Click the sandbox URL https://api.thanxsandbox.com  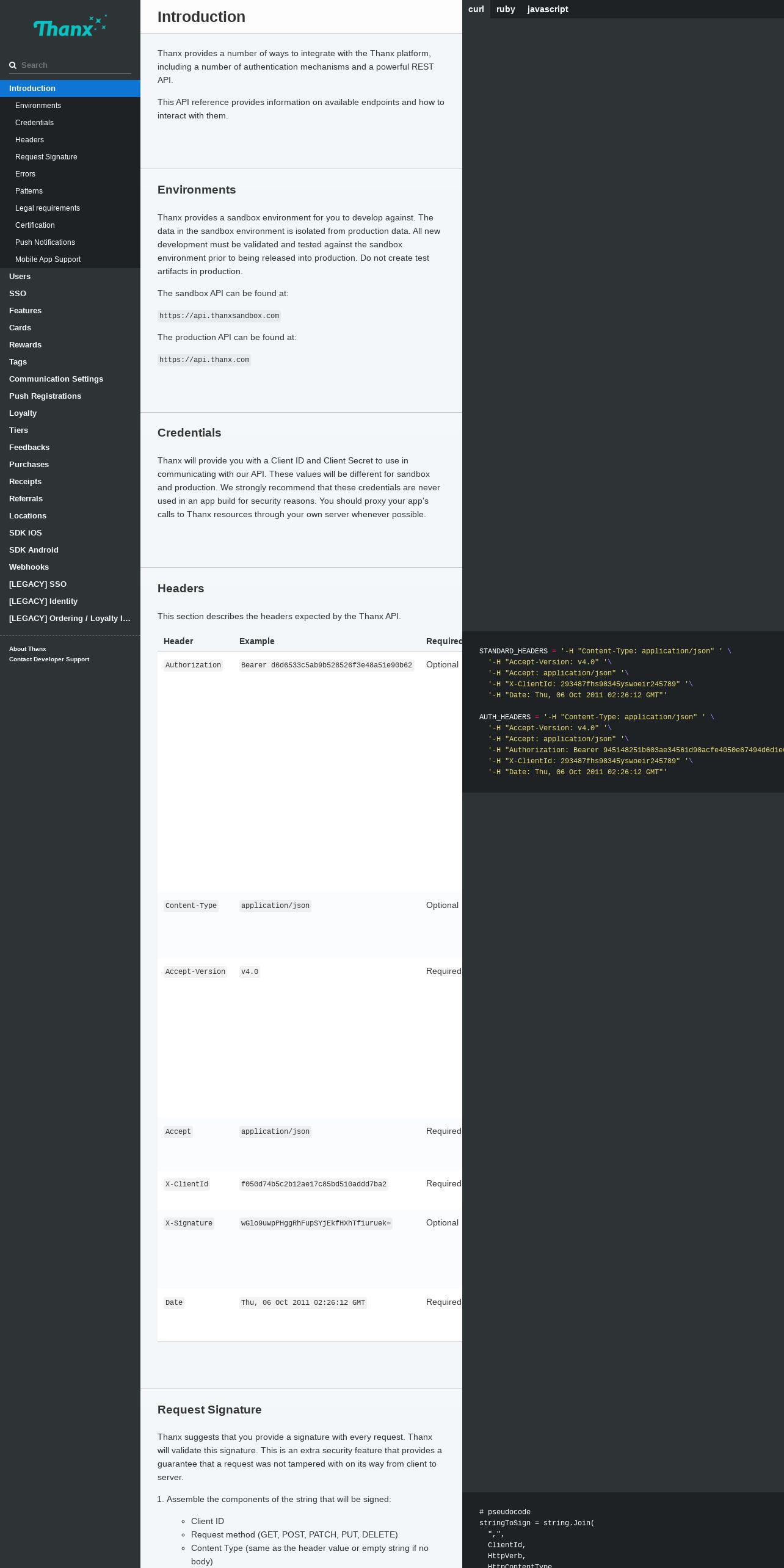click(219, 316)
